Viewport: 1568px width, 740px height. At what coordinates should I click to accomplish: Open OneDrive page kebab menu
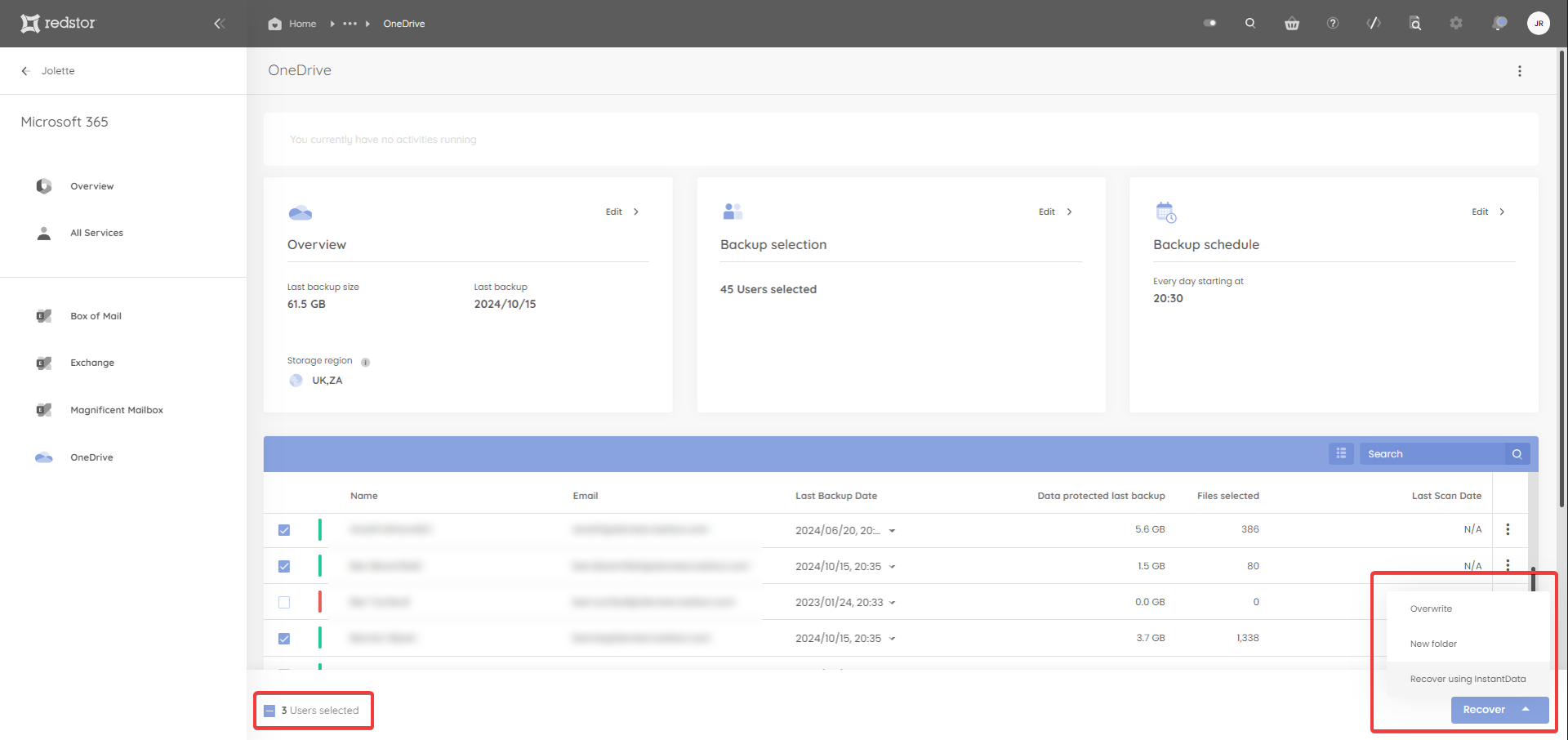pos(1520,71)
